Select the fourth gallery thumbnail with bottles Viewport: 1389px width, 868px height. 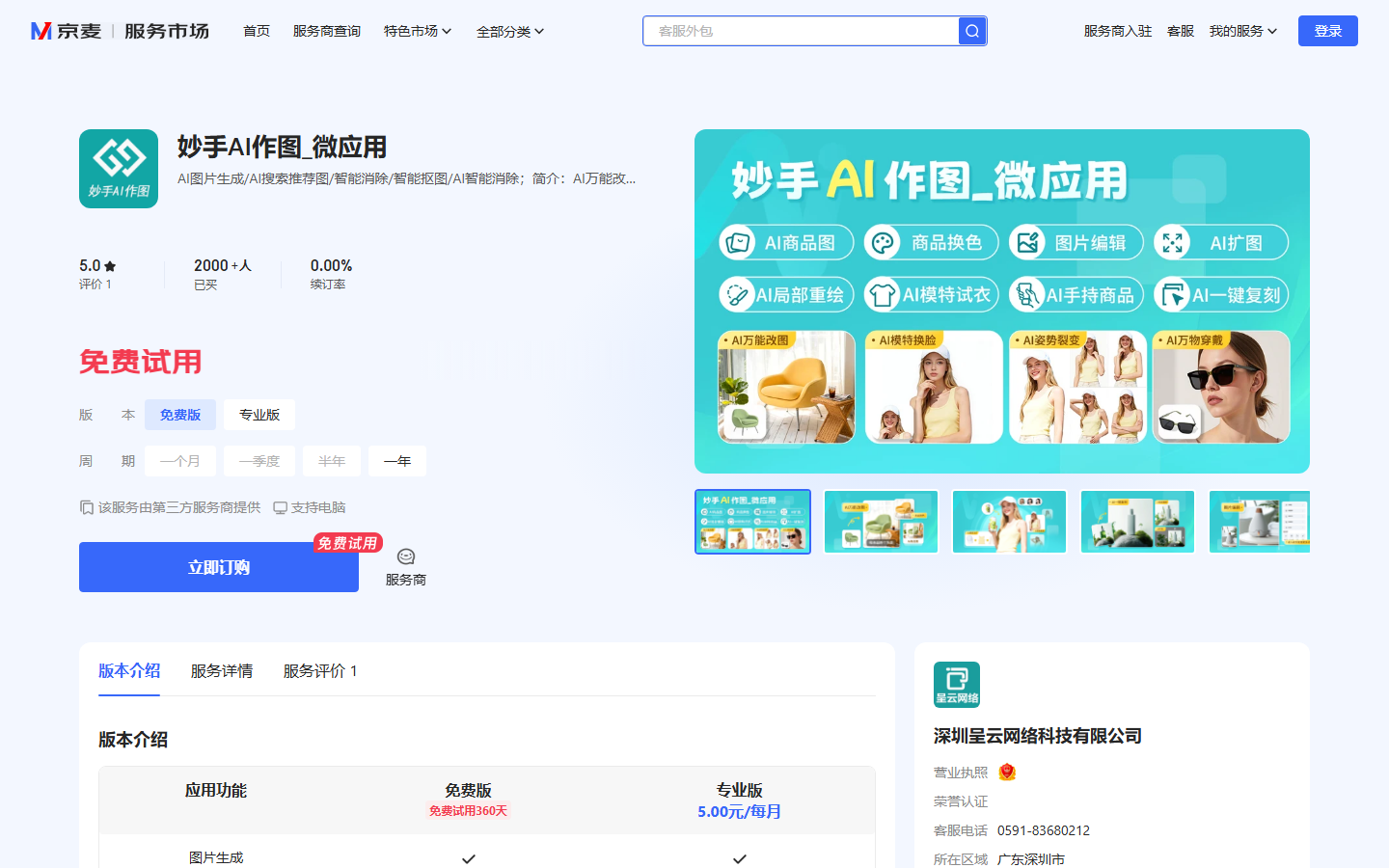tap(1137, 522)
